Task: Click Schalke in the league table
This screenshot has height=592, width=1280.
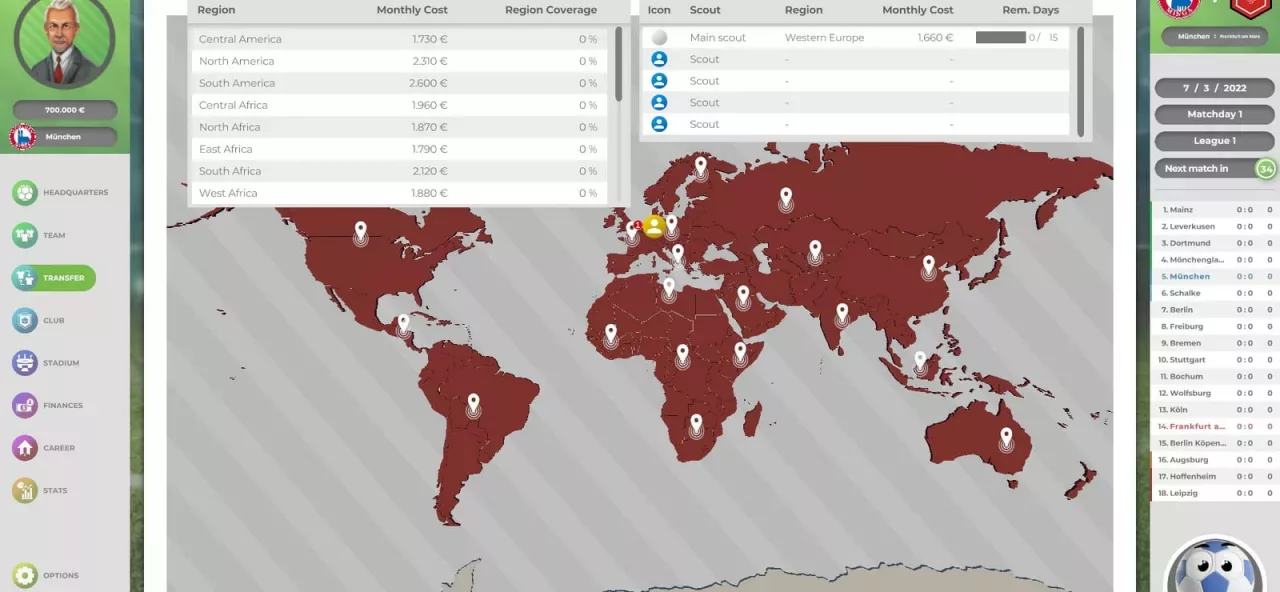Action: [x=1185, y=293]
